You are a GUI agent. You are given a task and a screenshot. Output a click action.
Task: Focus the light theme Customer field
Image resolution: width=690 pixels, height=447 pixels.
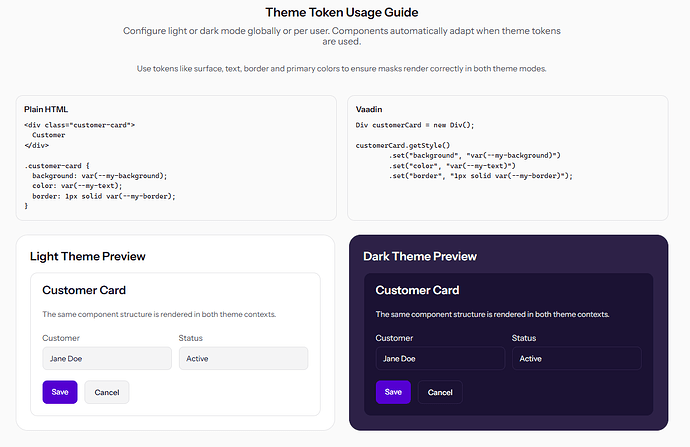point(107,358)
